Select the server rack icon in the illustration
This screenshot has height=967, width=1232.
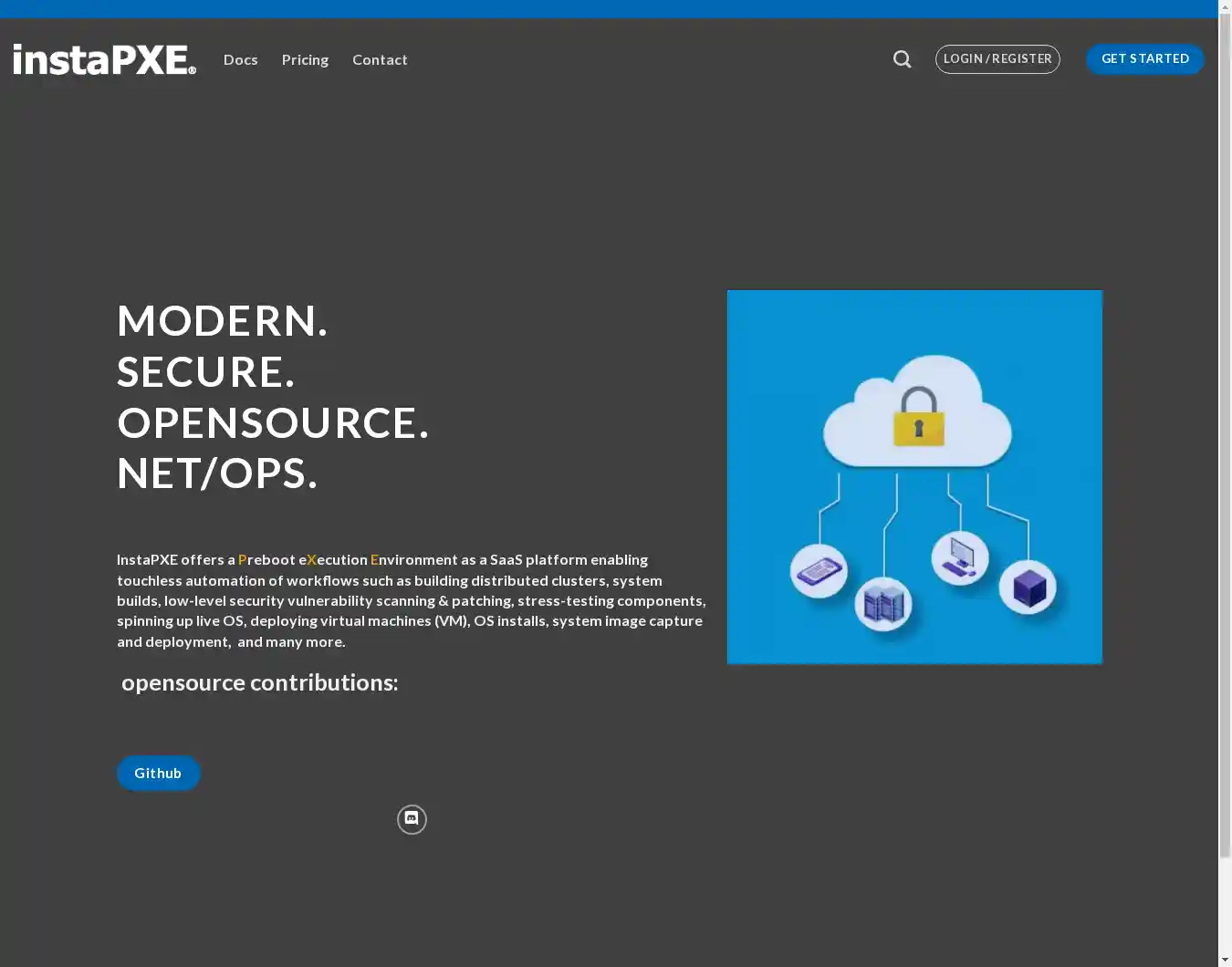(882, 603)
